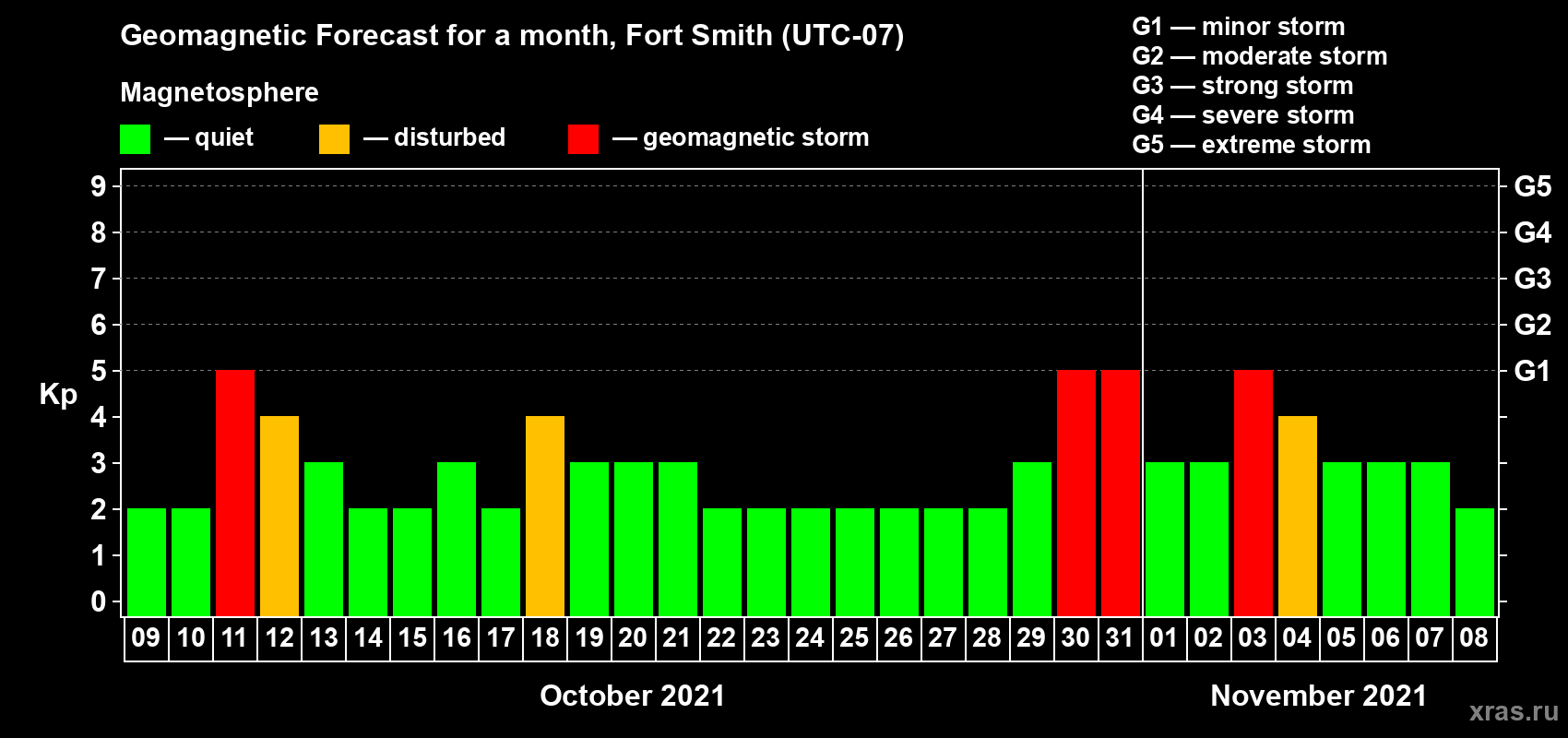Select the green bar for November 08

click(1475, 563)
